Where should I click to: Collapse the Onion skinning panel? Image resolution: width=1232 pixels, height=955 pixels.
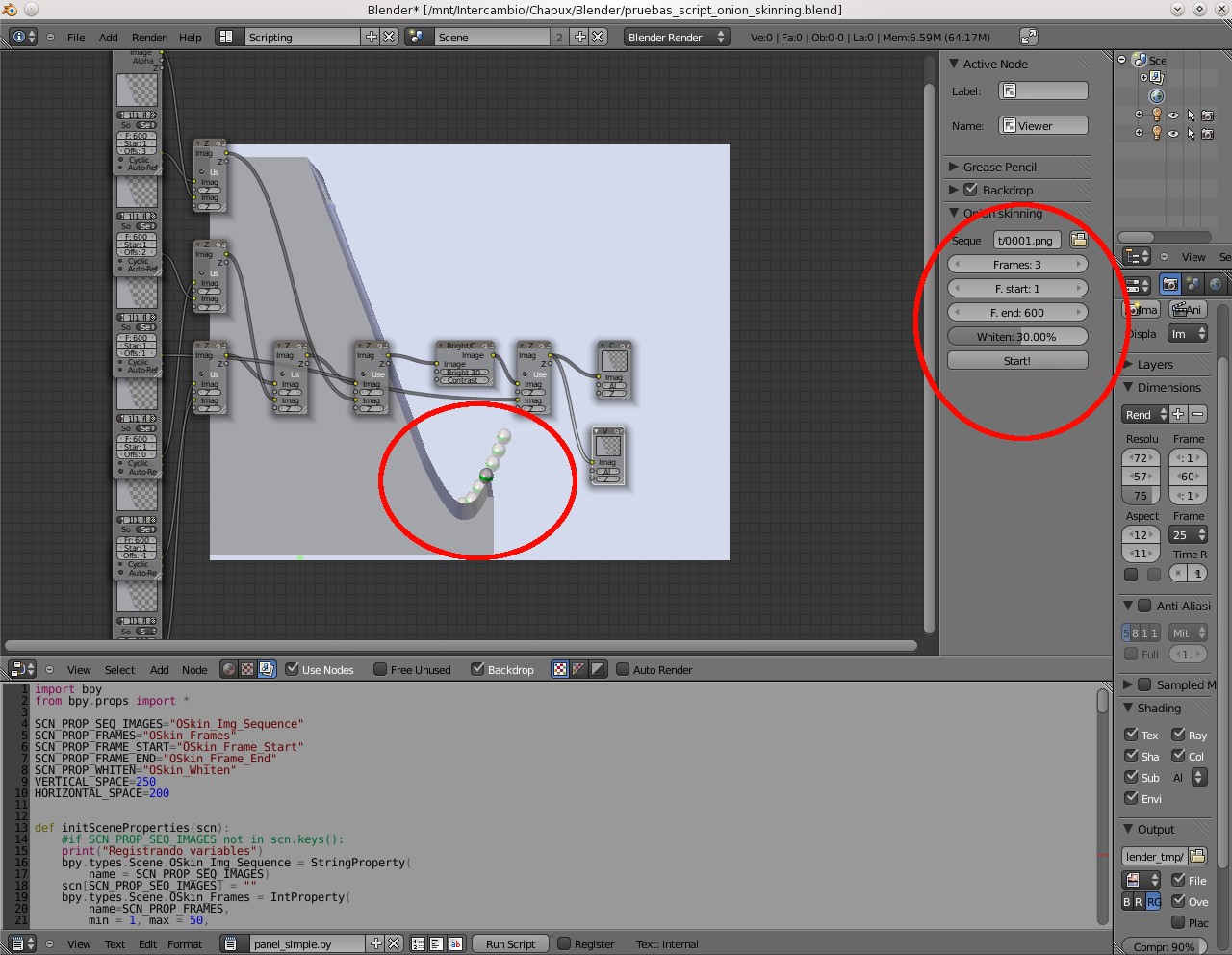(x=954, y=213)
